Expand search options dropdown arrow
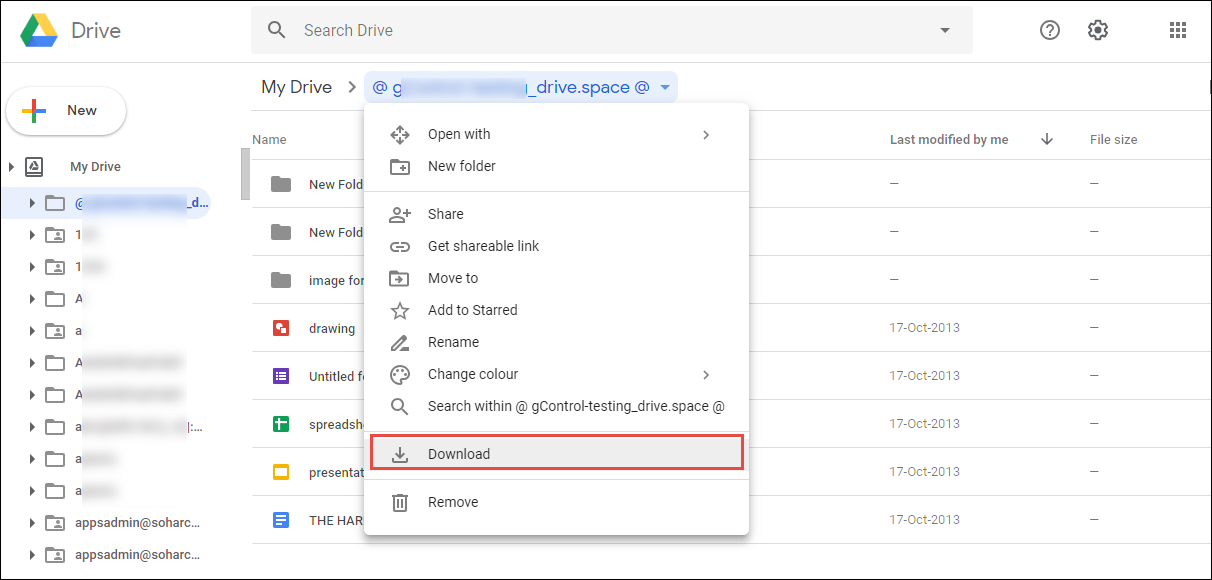Viewport: 1212px width, 580px height. [x=945, y=30]
